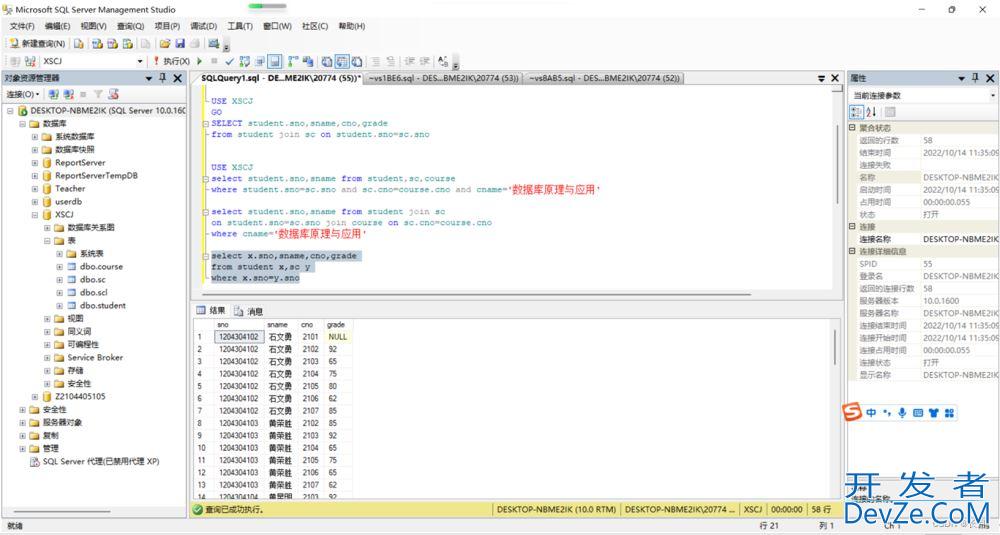The width and height of the screenshot is (1000, 535).
Task: Open the active files list dropdown arrow
Action: coord(821,78)
